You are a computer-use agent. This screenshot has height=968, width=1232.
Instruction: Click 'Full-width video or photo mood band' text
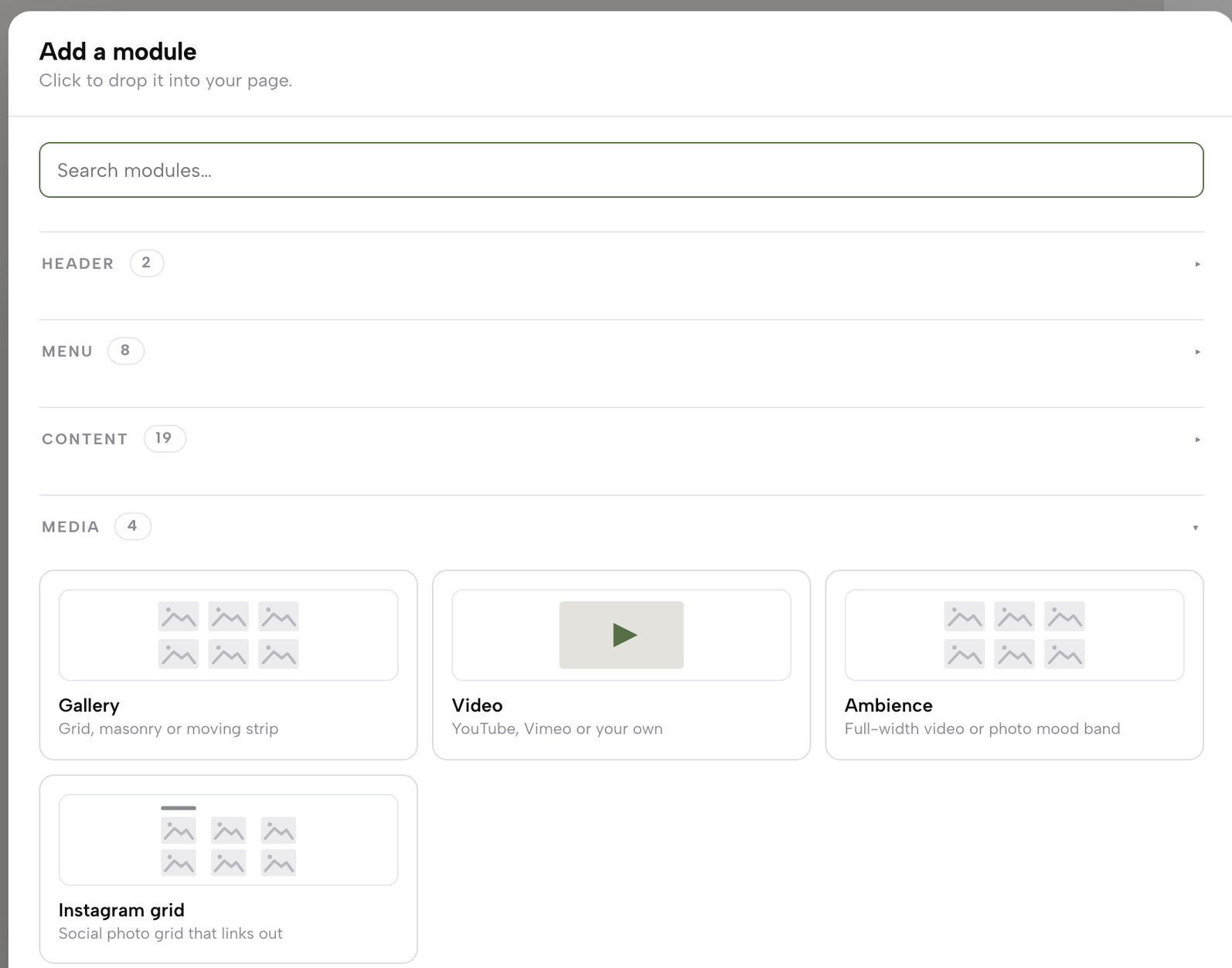click(x=982, y=729)
